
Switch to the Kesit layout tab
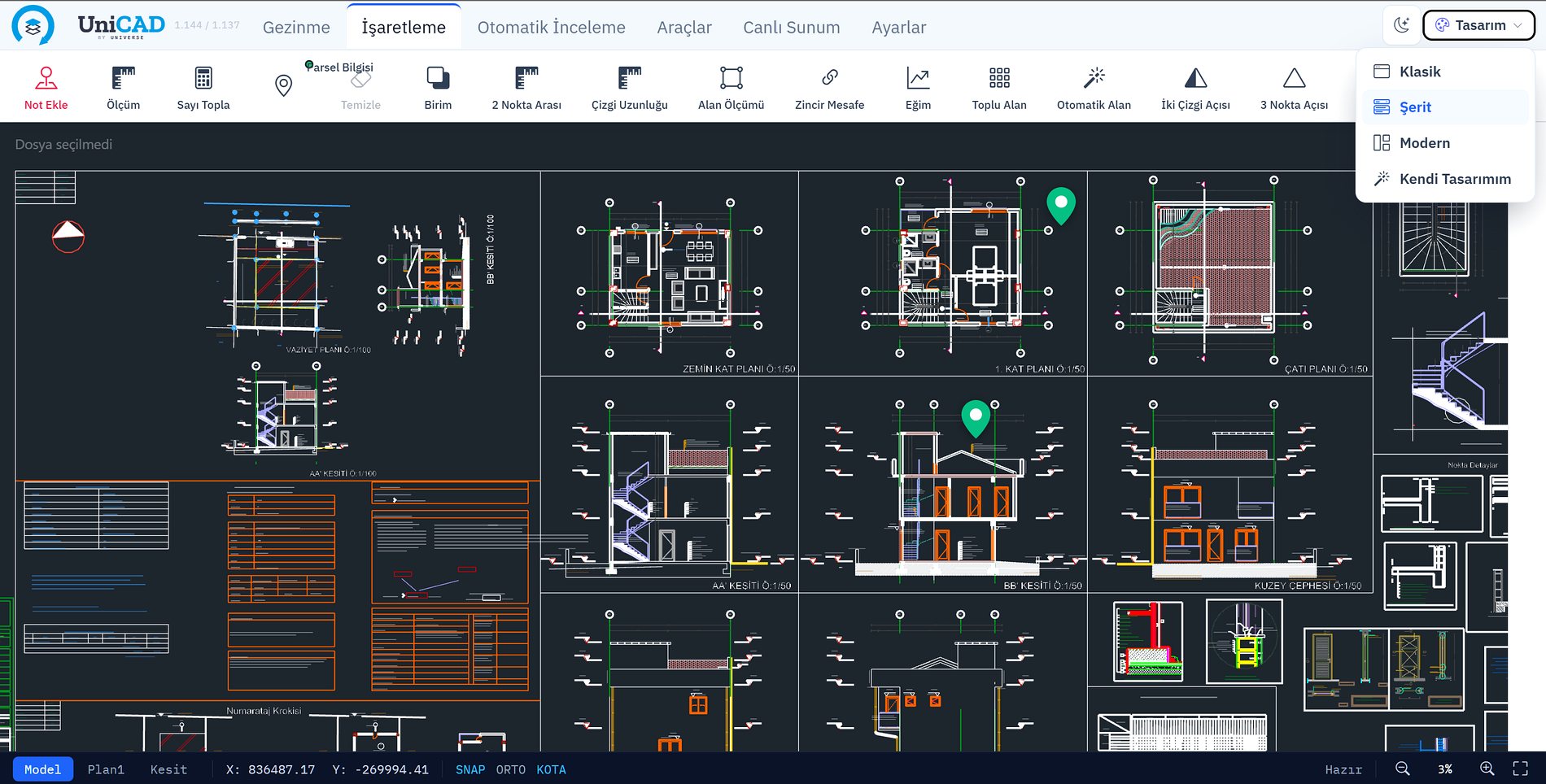click(x=168, y=769)
